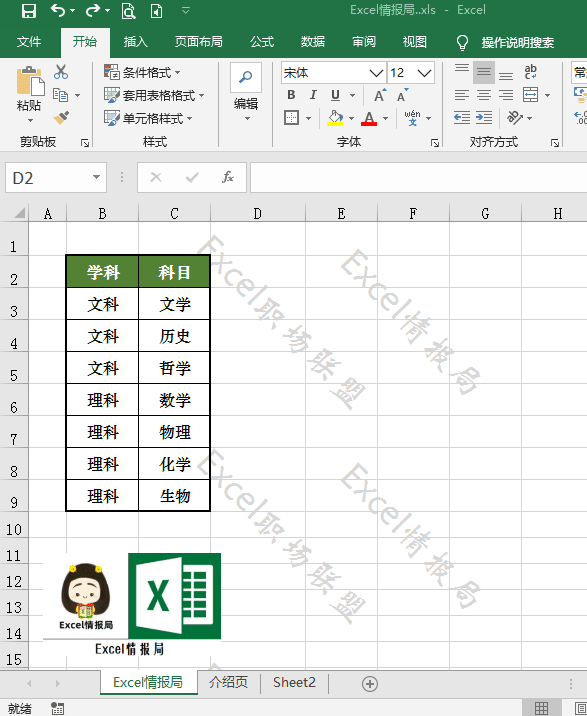Open Cell Styles (单元格样式) menu
Screen dimensions: 587x716
pos(148,119)
